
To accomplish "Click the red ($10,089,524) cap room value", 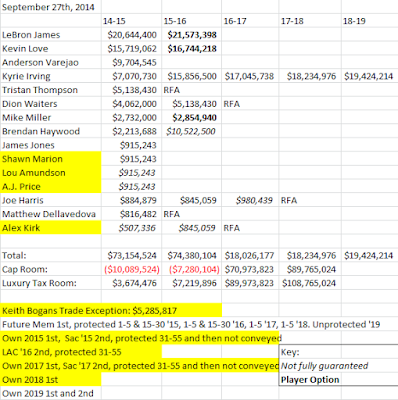I will pos(132,269).
